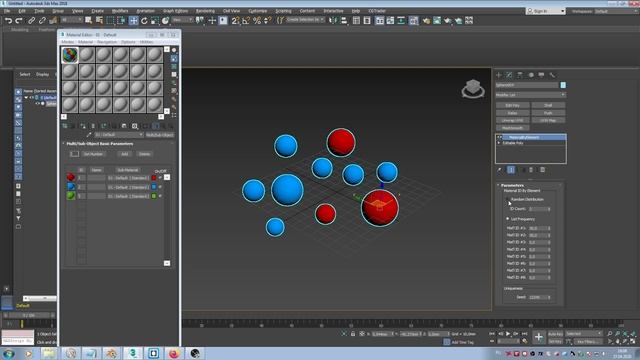Click the Edit Poly modifier button
Image resolution: width=640 pixels, height=360 pixels.
tap(513, 105)
